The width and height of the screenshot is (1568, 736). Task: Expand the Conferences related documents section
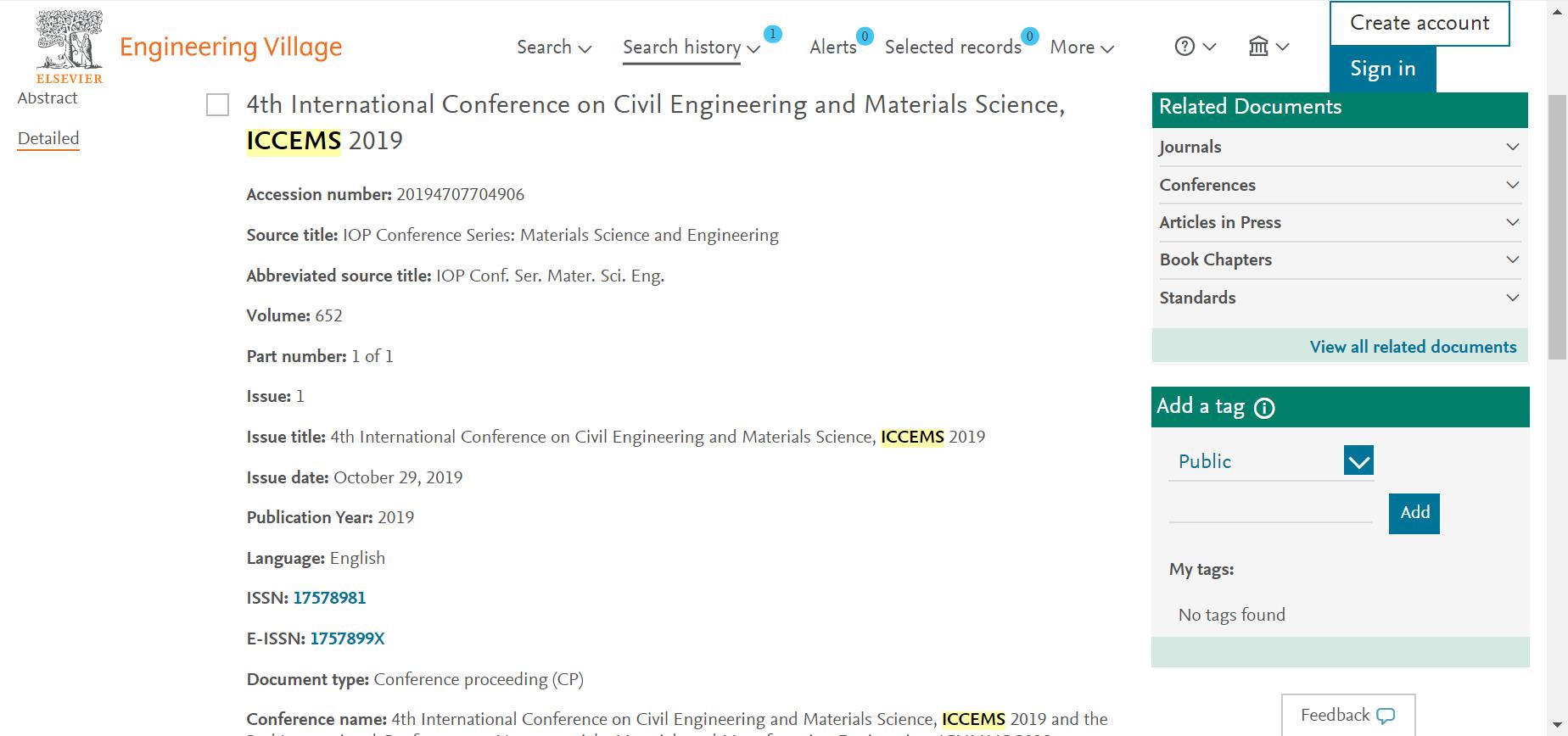click(x=1339, y=185)
